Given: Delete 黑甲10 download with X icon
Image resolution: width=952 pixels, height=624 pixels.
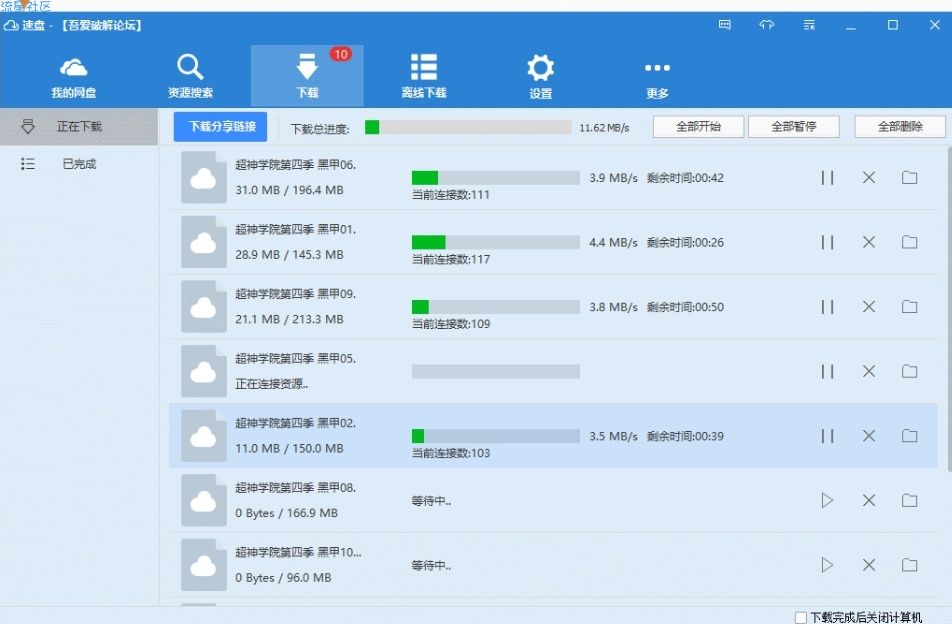Looking at the screenshot, I should (x=869, y=565).
